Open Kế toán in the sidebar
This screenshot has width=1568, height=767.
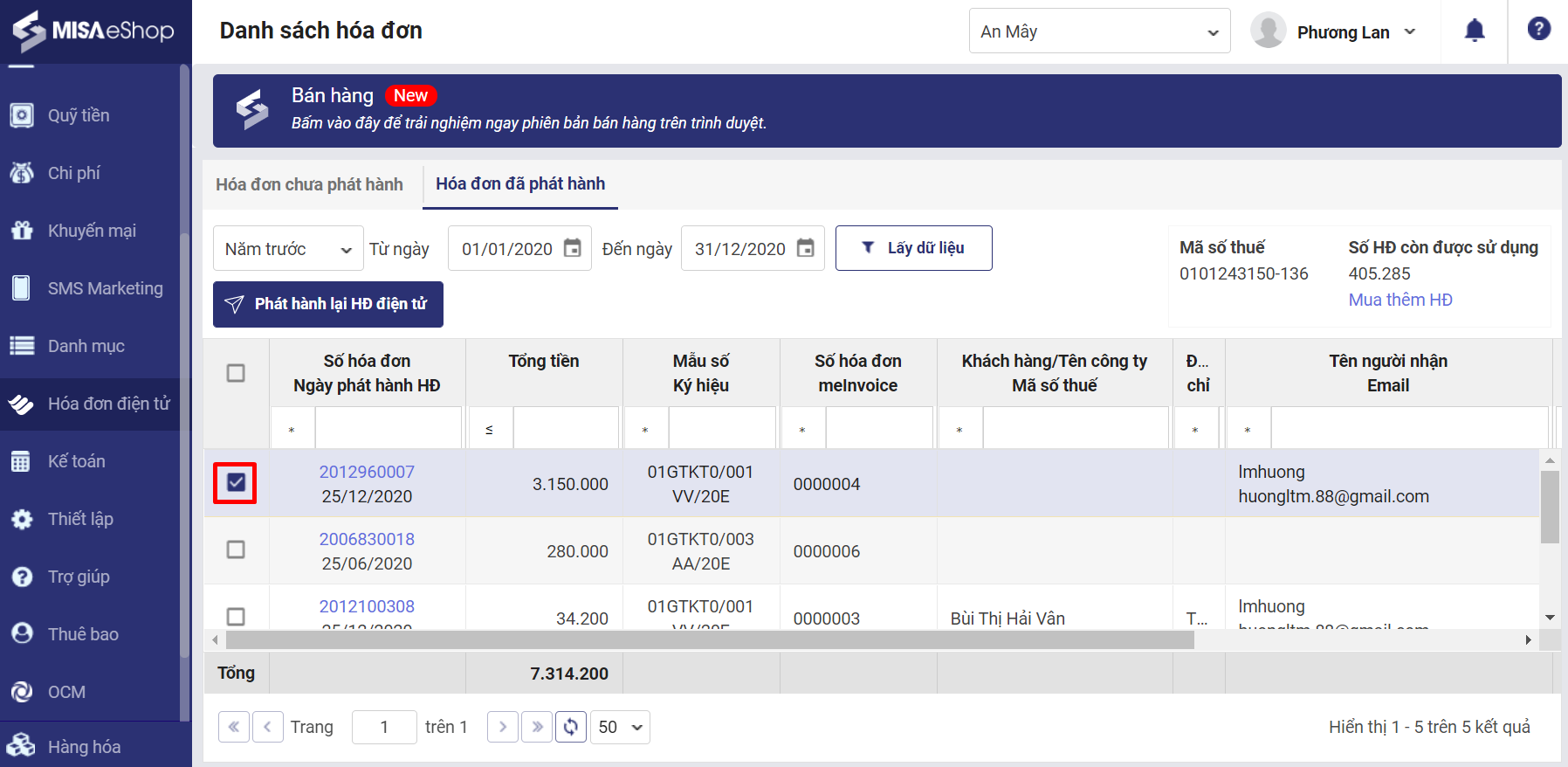[x=76, y=461]
